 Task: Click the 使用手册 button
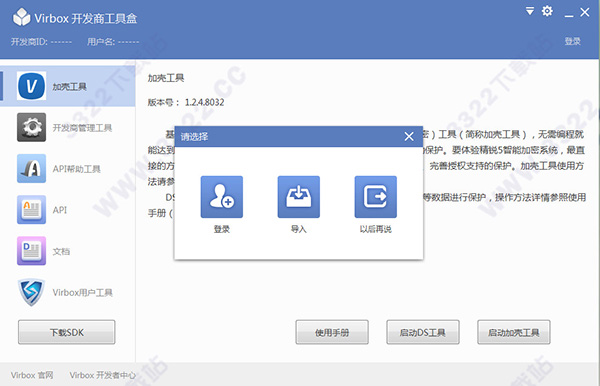[x=332, y=332]
